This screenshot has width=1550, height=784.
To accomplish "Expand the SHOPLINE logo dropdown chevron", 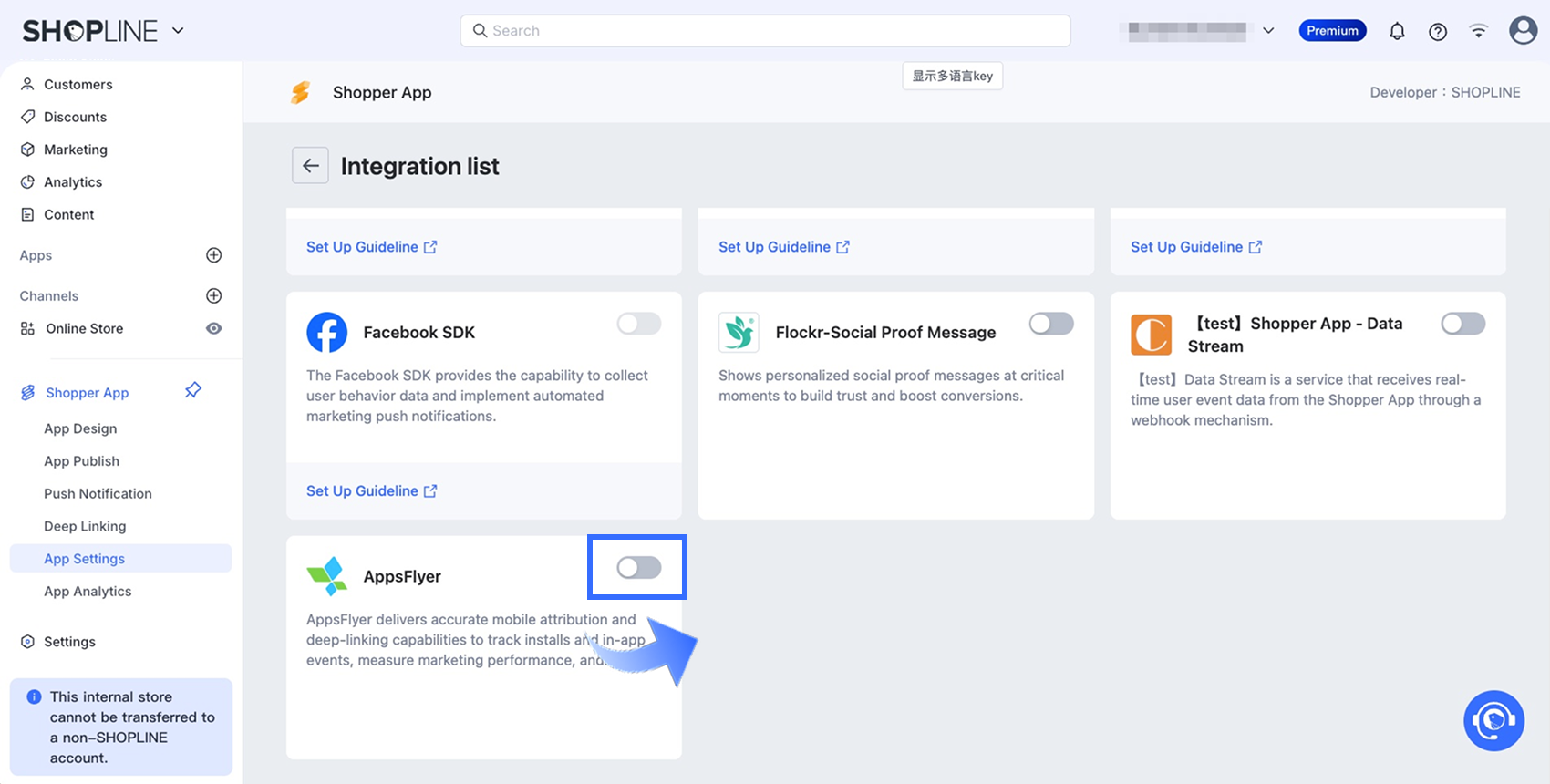I will click(x=178, y=31).
